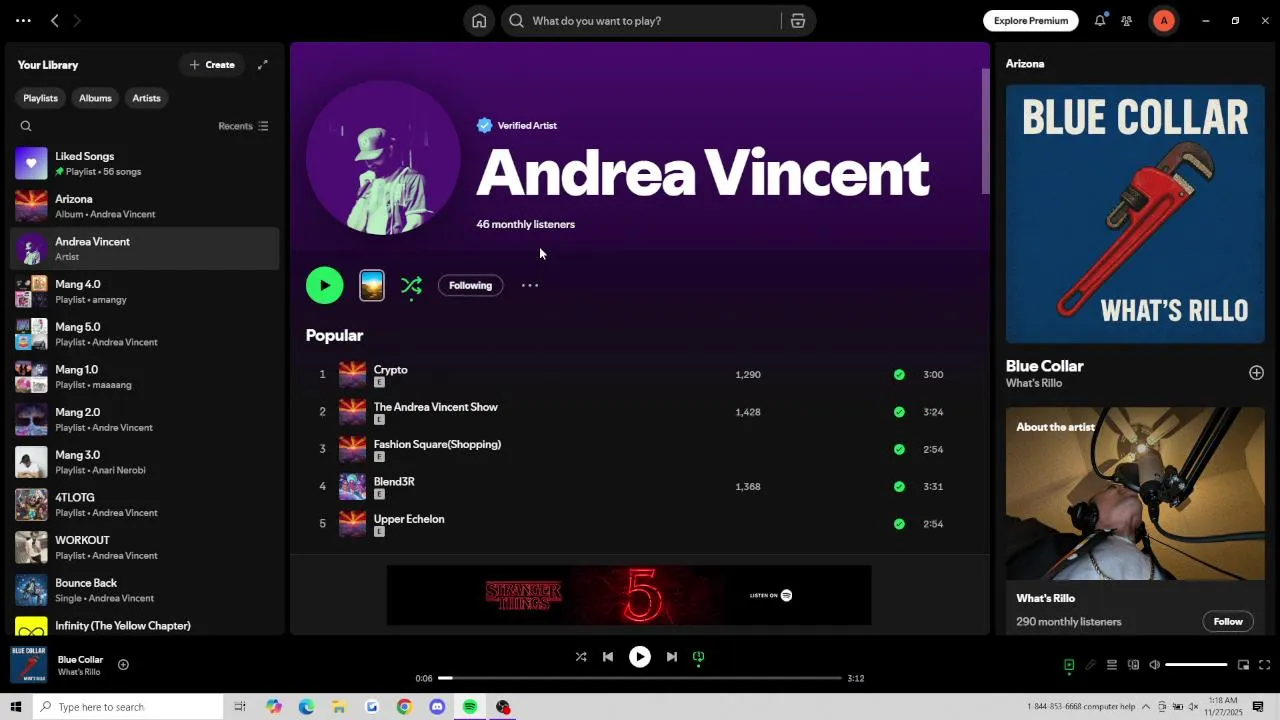
Task: Open Discord from the taskbar
Action: tap(437, 707)
